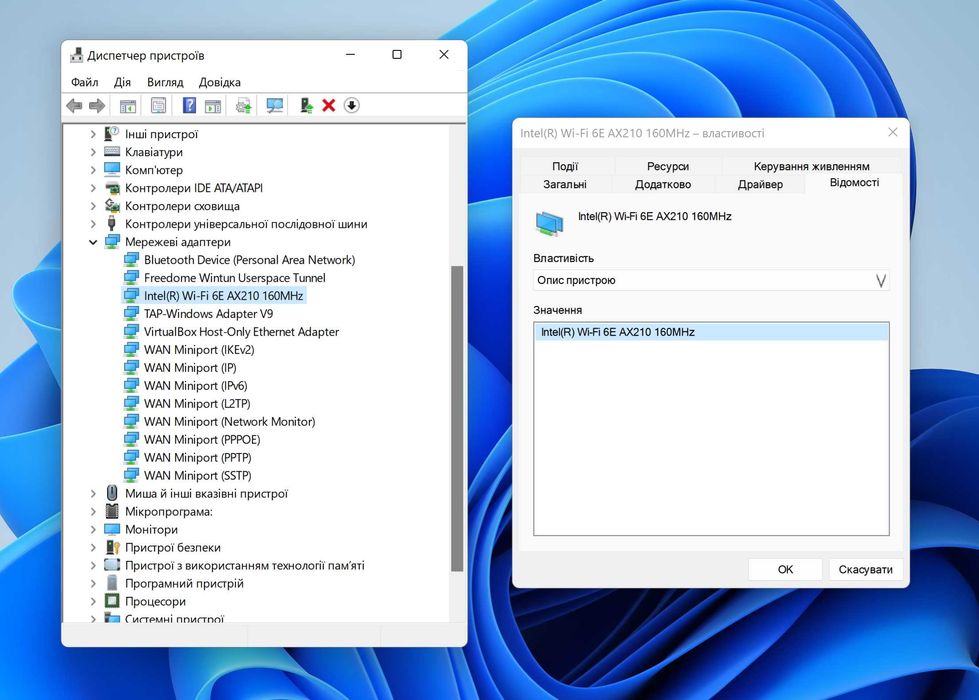Switch to the Додатково tab

[x=663, y=184]
